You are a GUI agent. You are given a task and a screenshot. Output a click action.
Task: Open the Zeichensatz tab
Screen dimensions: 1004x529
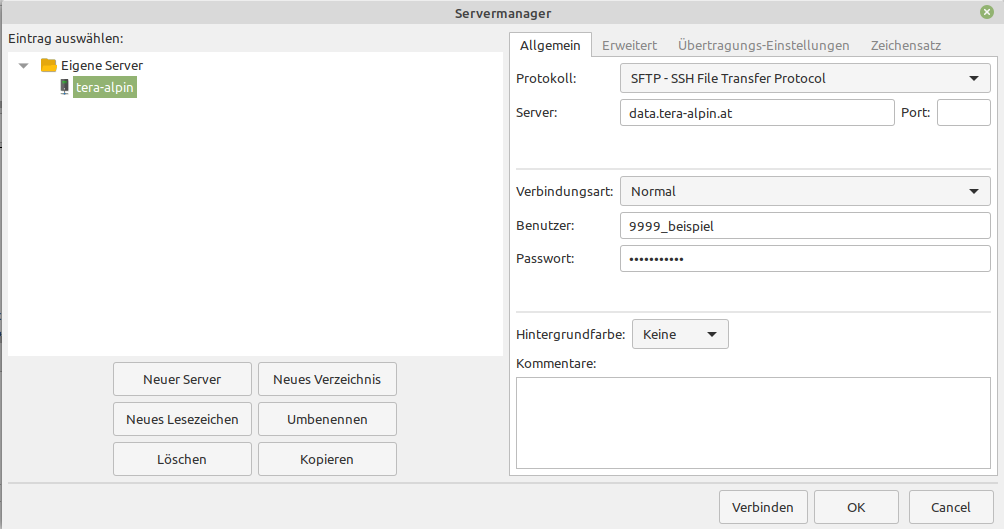coord(905,45)
